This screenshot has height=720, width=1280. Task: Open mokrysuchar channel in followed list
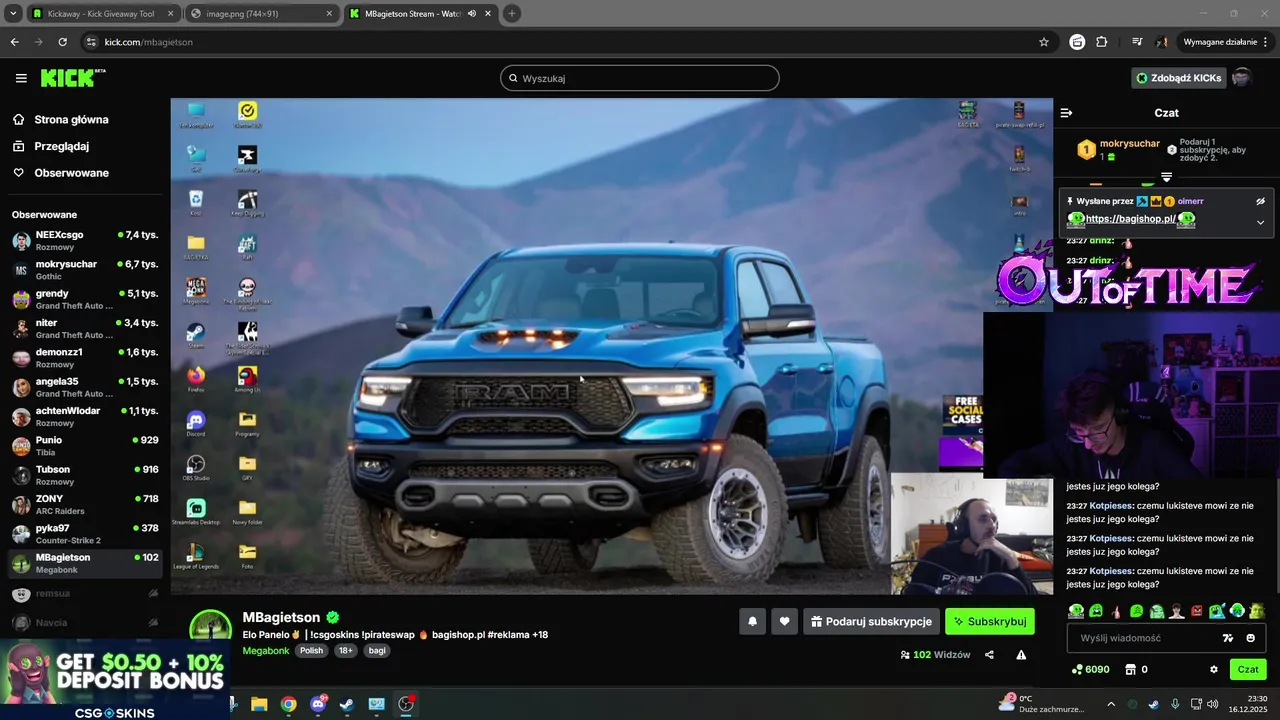click(x=85, y=270)
